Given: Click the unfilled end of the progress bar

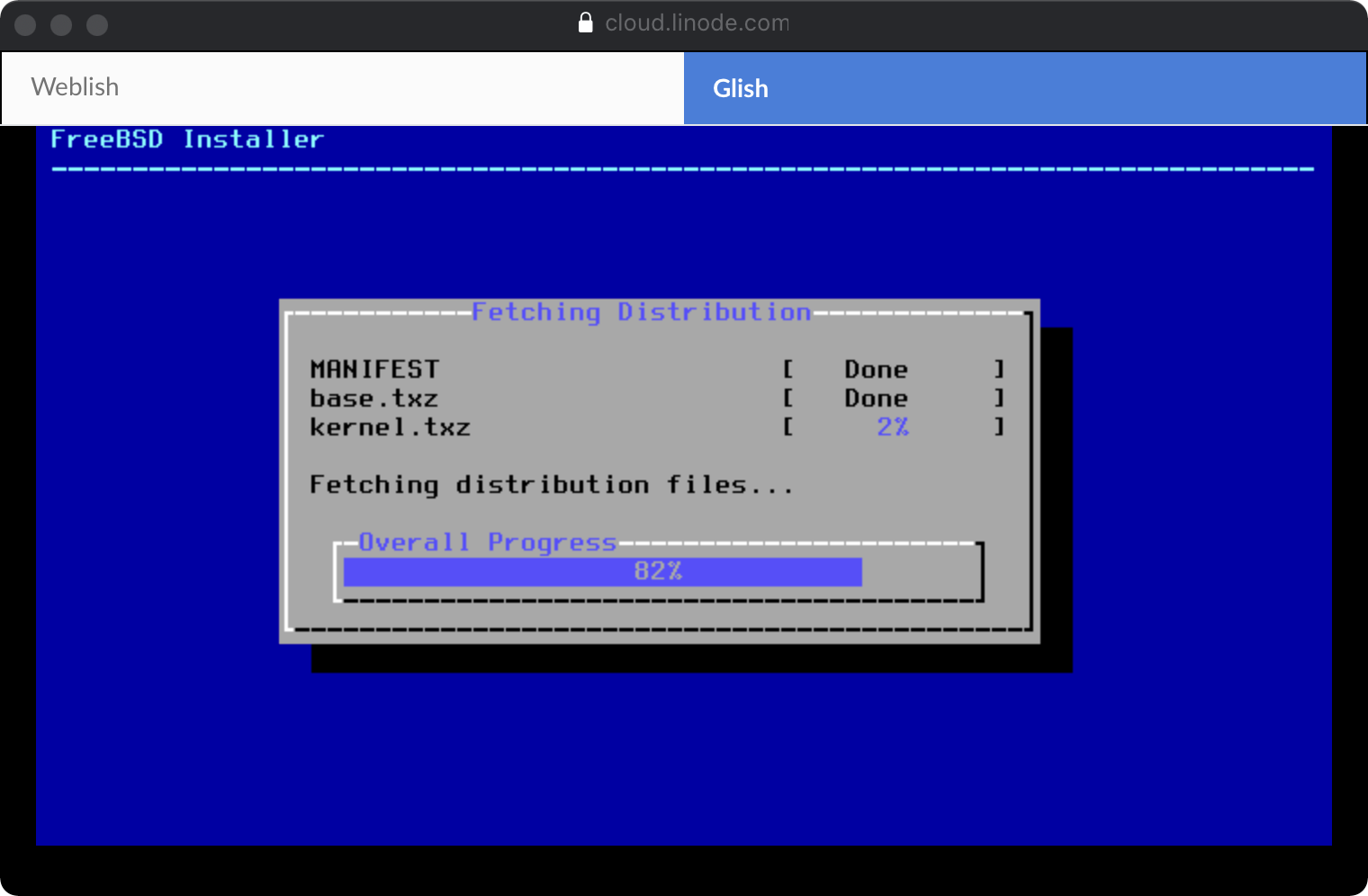Looking at the screenshot, I should (916, 572).
